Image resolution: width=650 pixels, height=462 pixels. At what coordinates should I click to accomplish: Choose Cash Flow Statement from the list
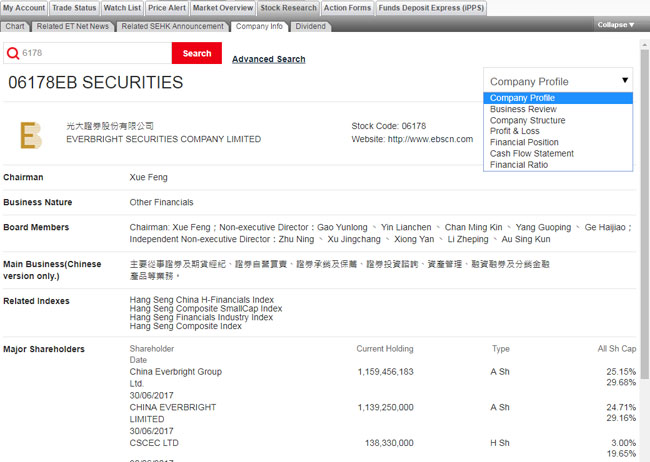[x=558, y=153]
